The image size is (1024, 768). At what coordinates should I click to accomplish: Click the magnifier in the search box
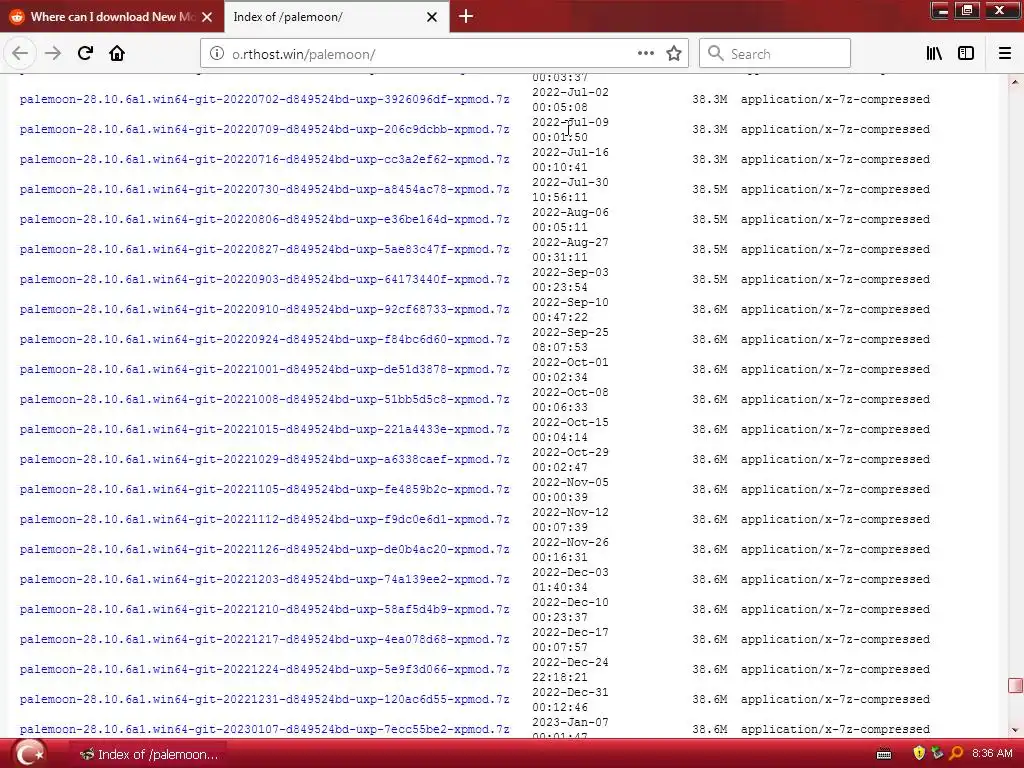pos(715,54)
